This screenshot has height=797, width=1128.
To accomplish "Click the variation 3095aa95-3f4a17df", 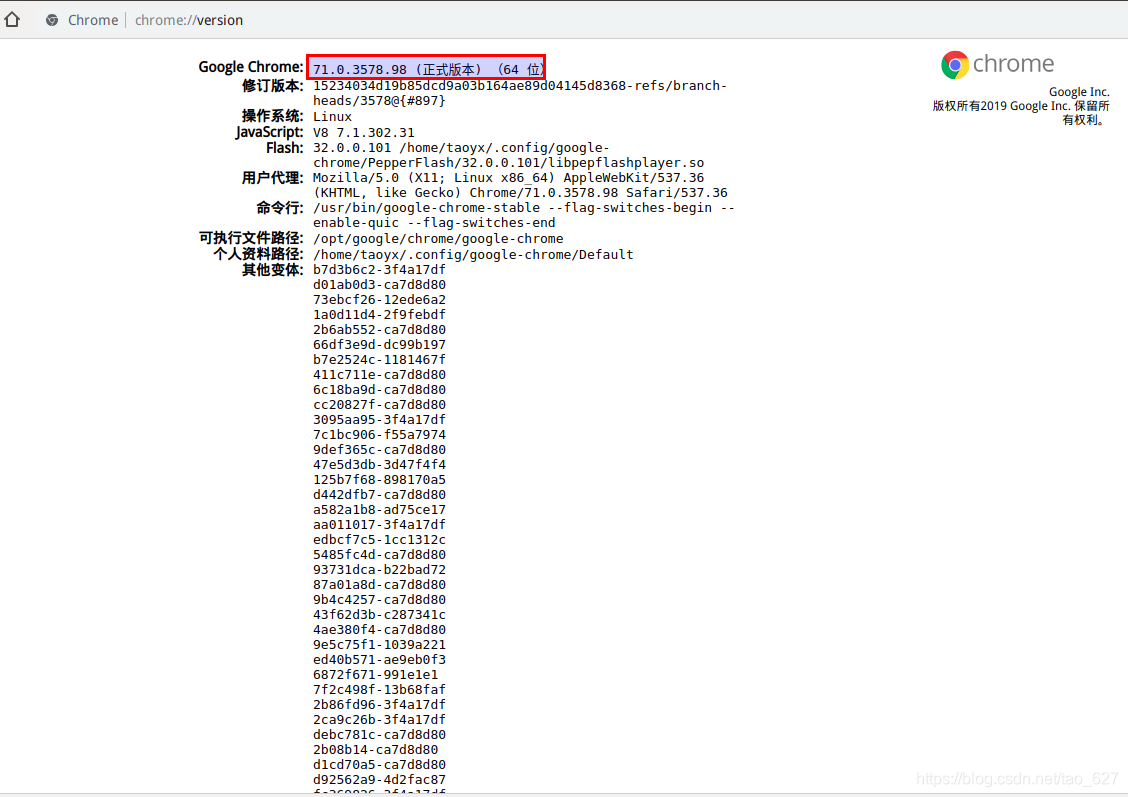I will pos(379,420).
